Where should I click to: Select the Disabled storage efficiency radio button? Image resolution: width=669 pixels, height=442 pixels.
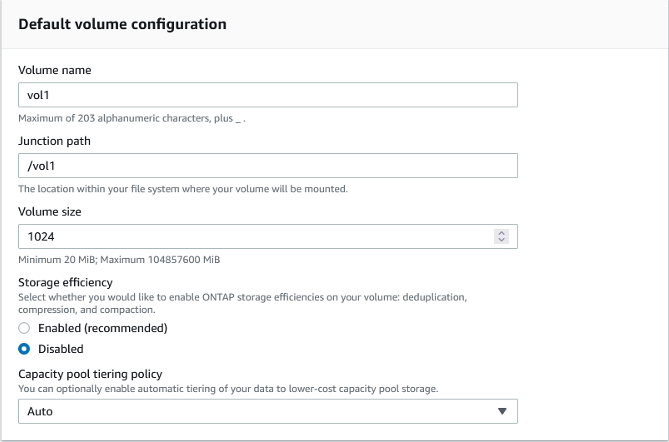coord(25,349)
